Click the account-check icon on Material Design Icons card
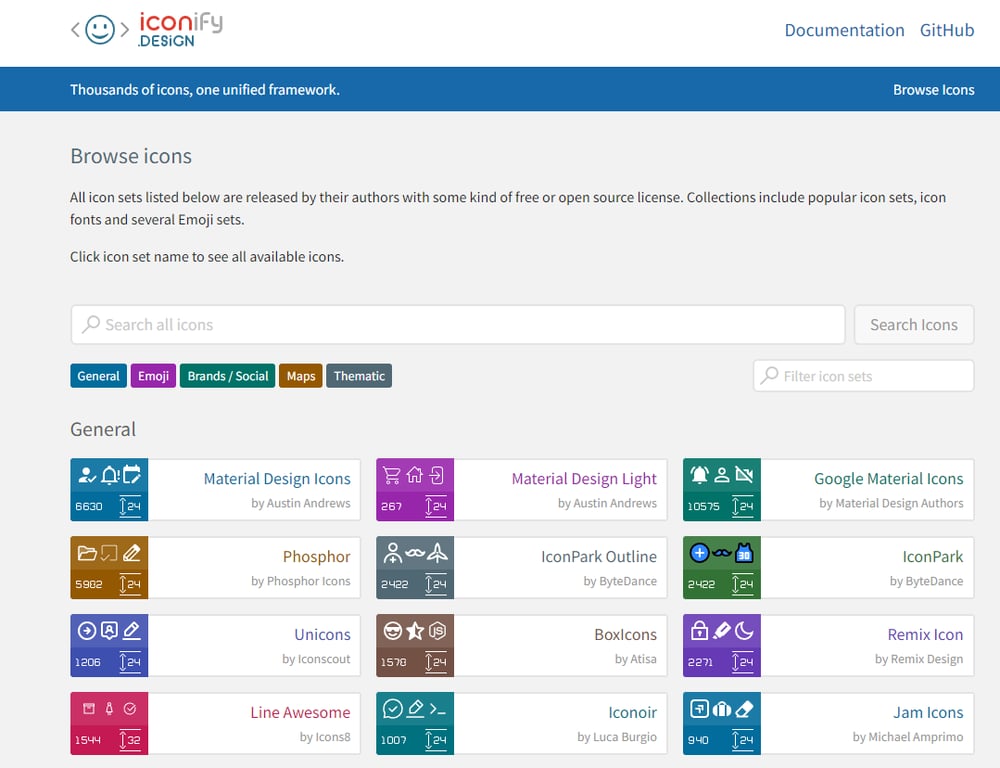1000x768 pixels. (87, 475)
